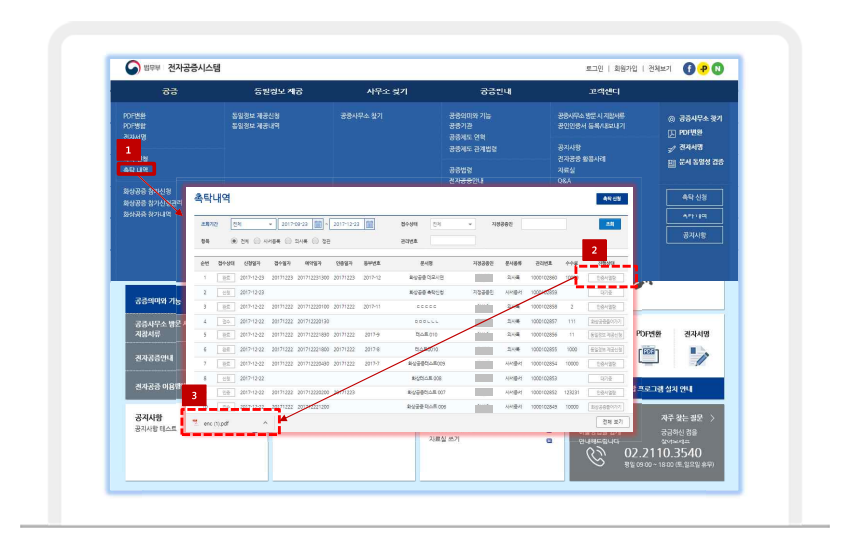Open the 고객센터 top menu
Viewport: 850px width, 548px height.
[604, 91]
